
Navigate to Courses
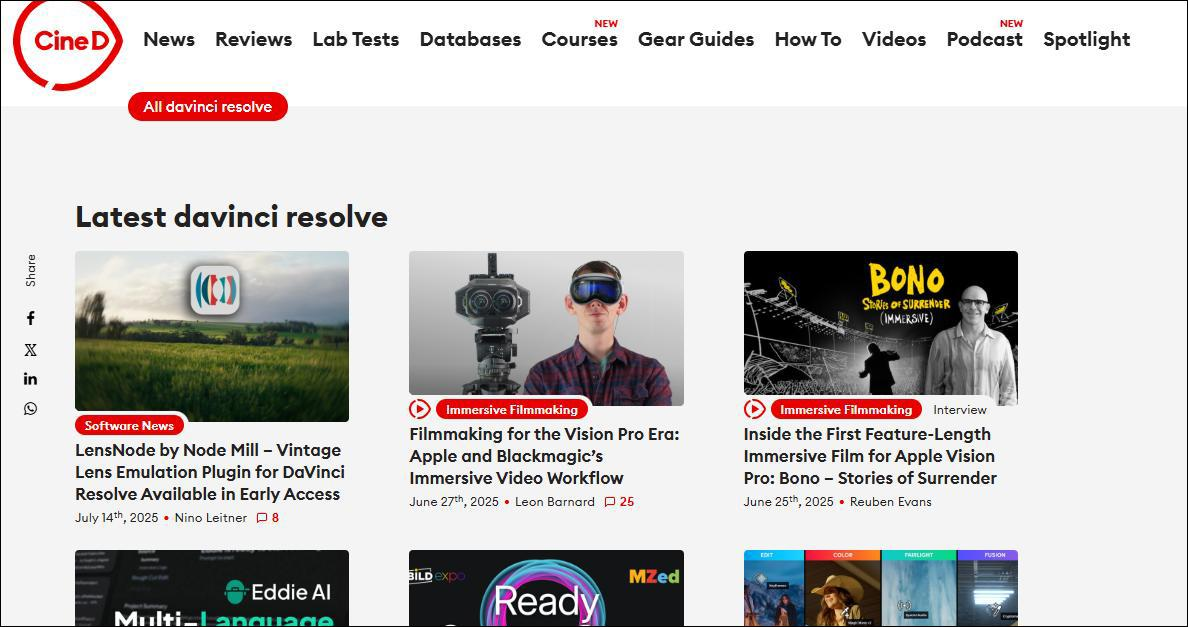point(580,39)
